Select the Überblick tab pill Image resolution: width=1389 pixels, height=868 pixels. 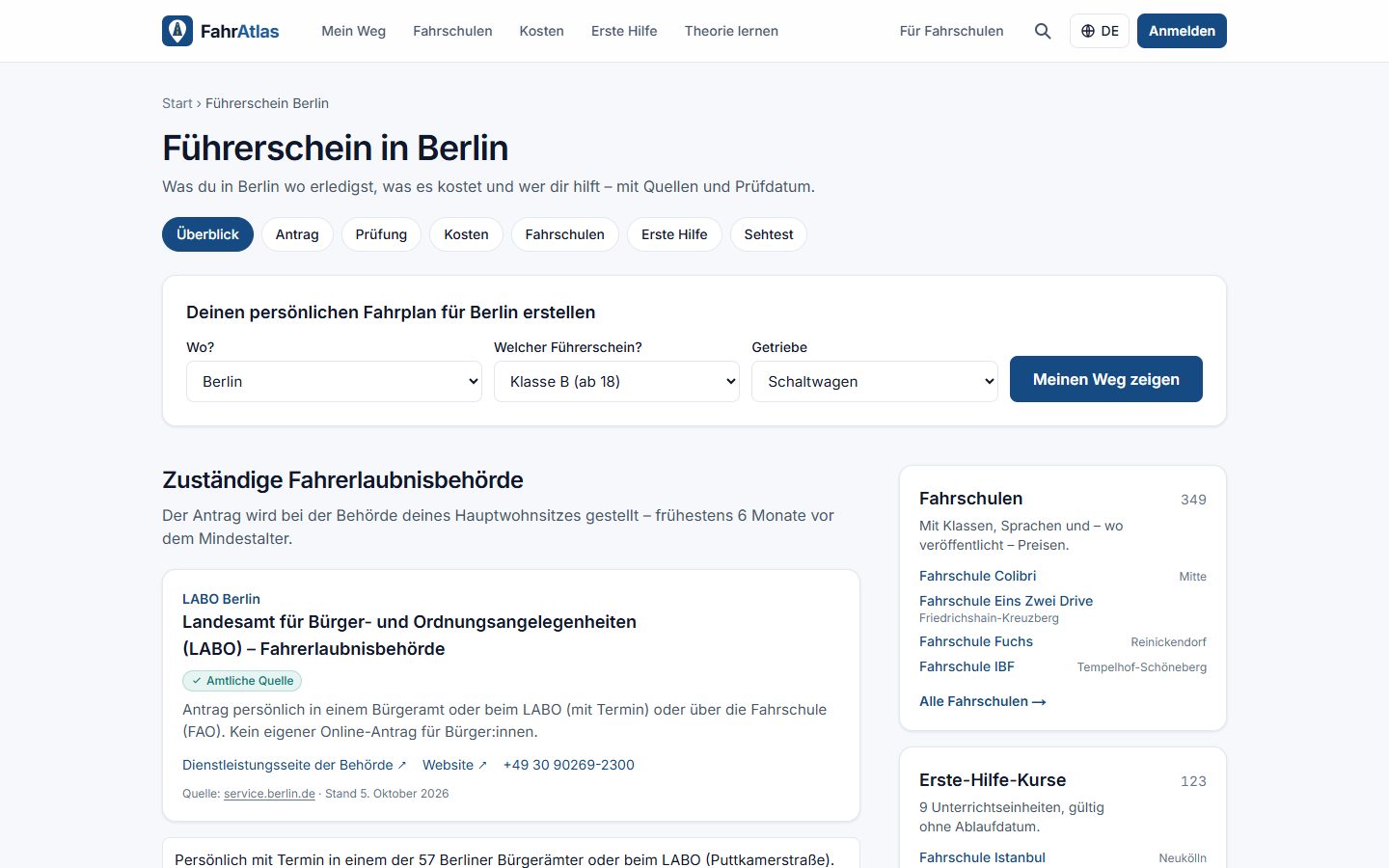click(207, 234)
